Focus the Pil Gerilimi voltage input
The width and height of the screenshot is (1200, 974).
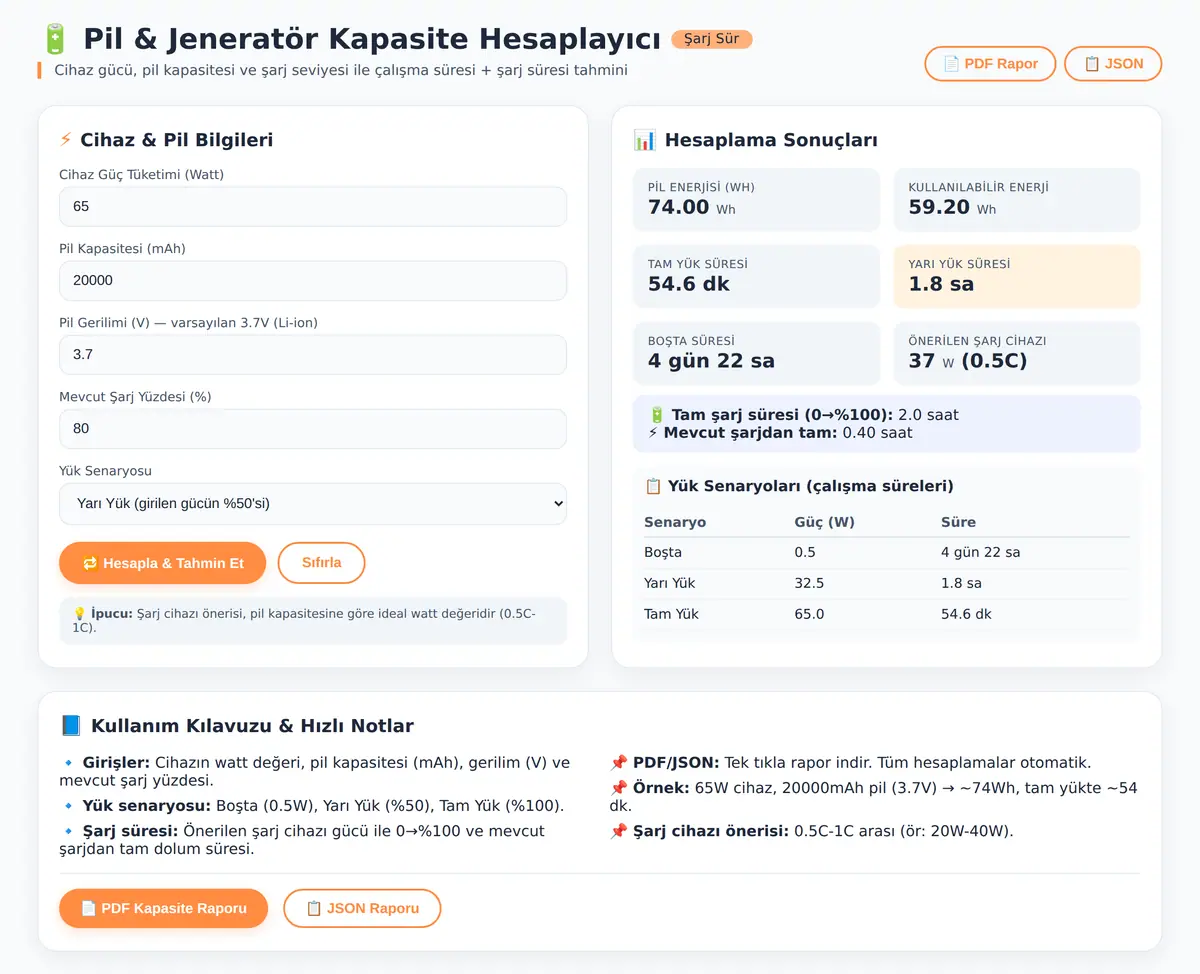pos(313,355)
